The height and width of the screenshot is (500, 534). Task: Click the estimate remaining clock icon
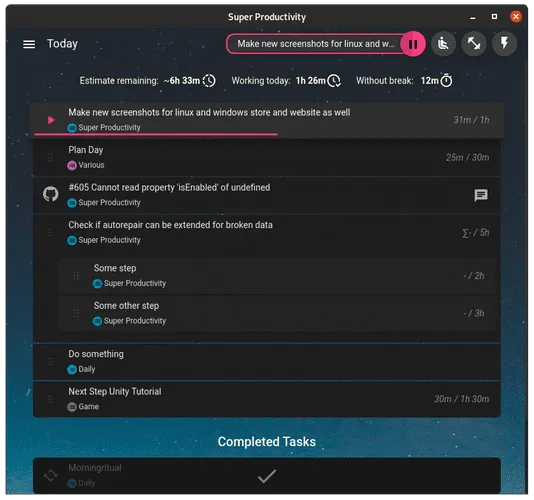pos(209,81)
